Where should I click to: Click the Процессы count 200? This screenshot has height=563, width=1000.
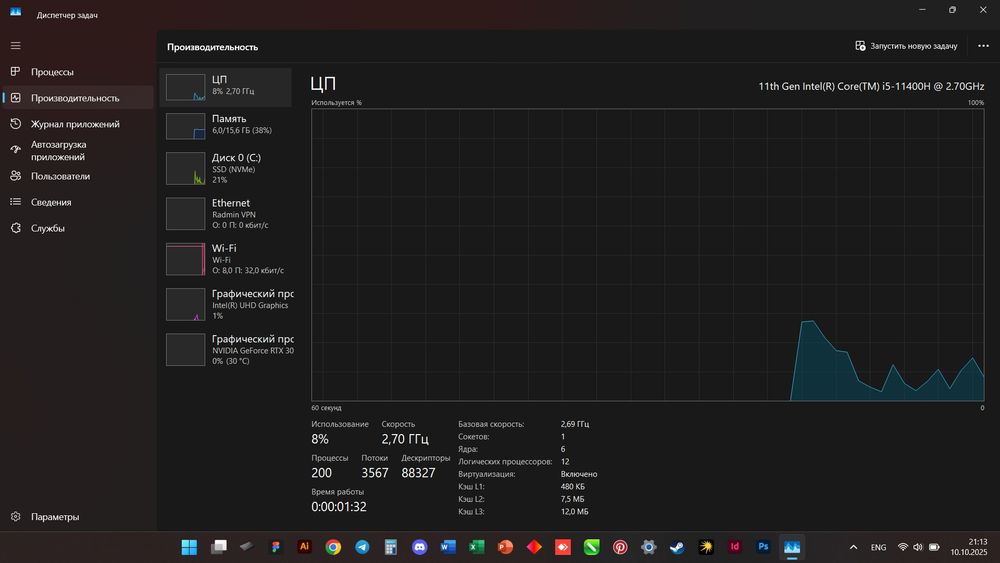coord(321,472)
